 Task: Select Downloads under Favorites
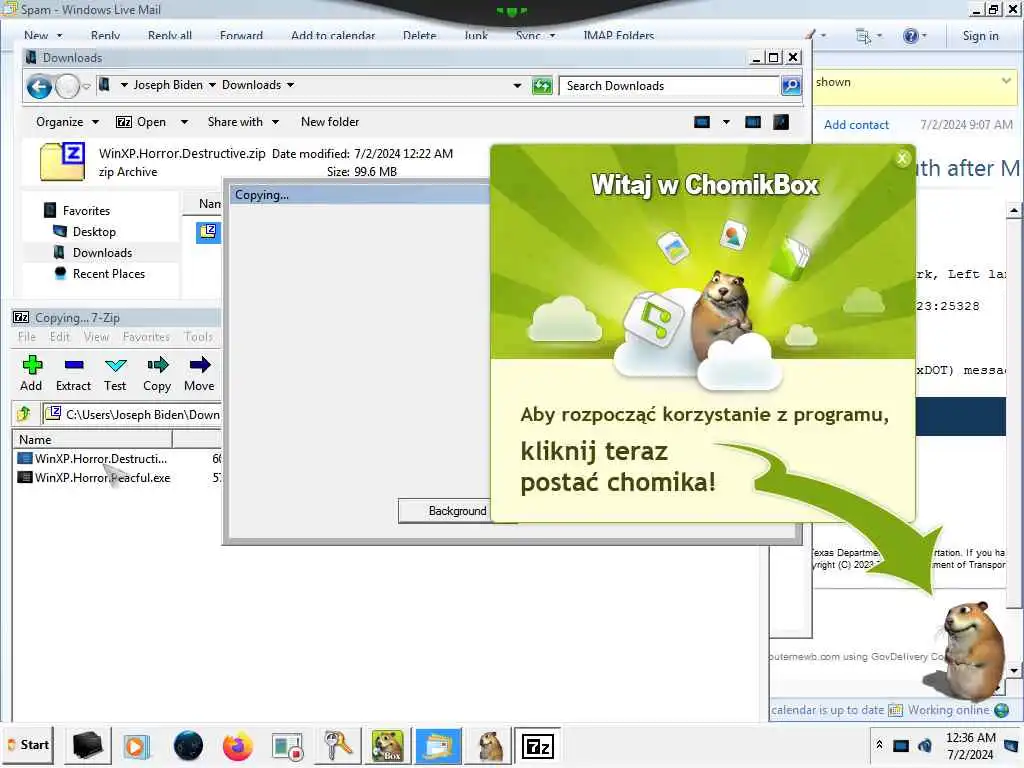pos(102,253)
